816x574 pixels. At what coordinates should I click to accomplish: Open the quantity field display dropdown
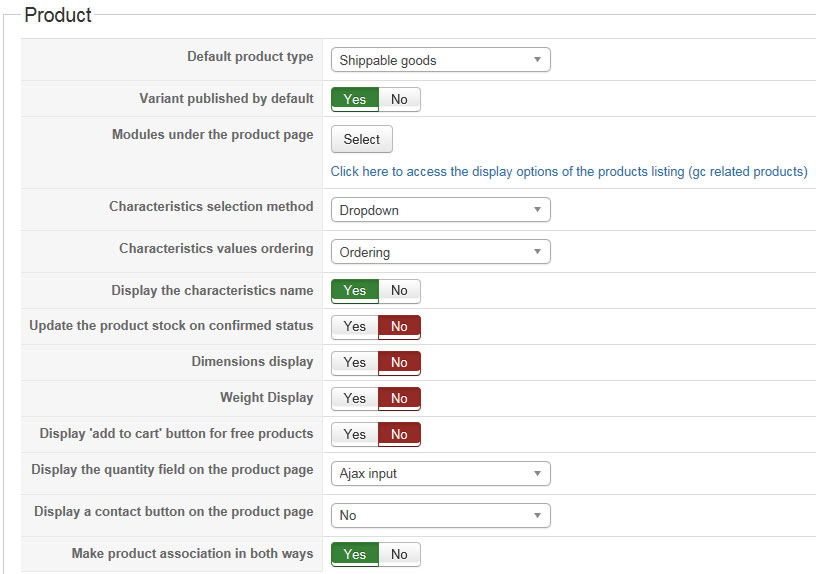pyautogui.click(x=440, y=473)
